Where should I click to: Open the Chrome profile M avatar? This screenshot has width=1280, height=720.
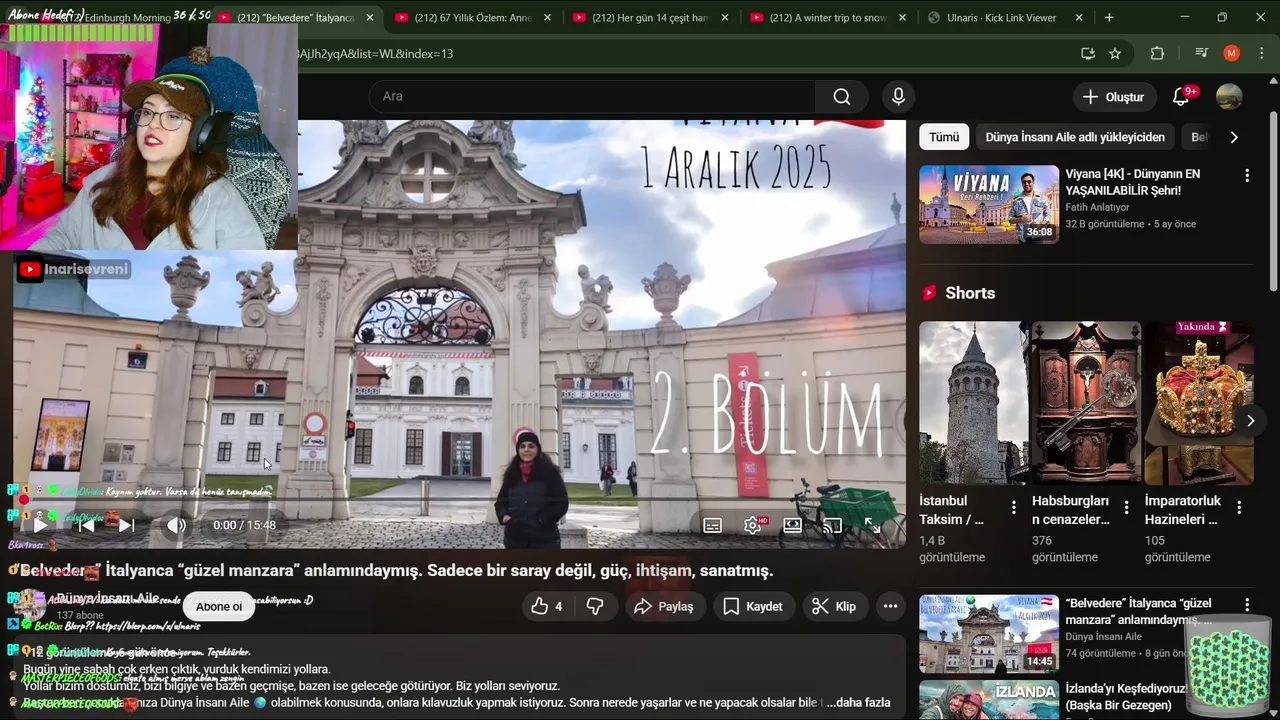click(1232, 53)
